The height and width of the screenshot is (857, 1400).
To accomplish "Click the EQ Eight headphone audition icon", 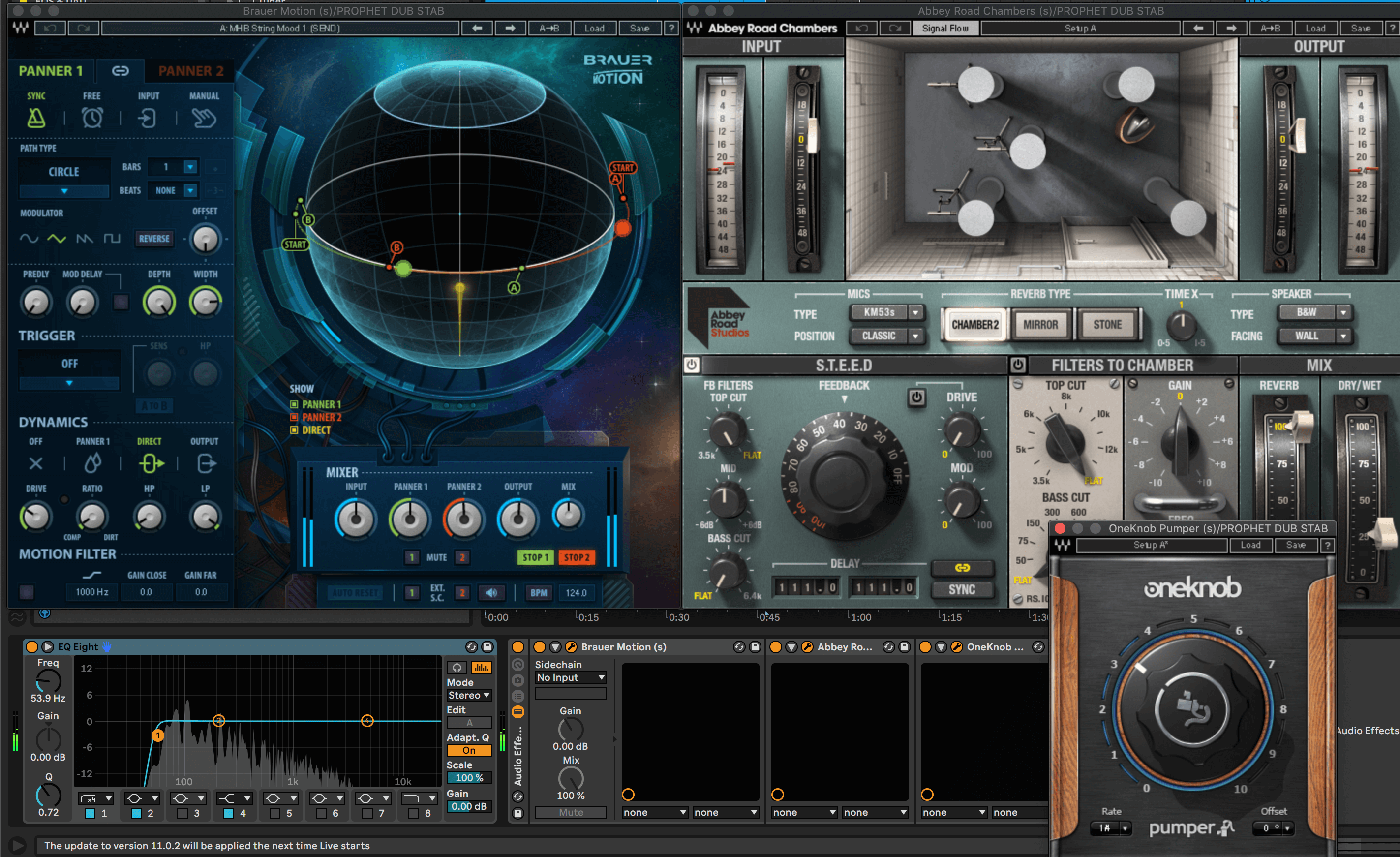I will click(457, 668).
